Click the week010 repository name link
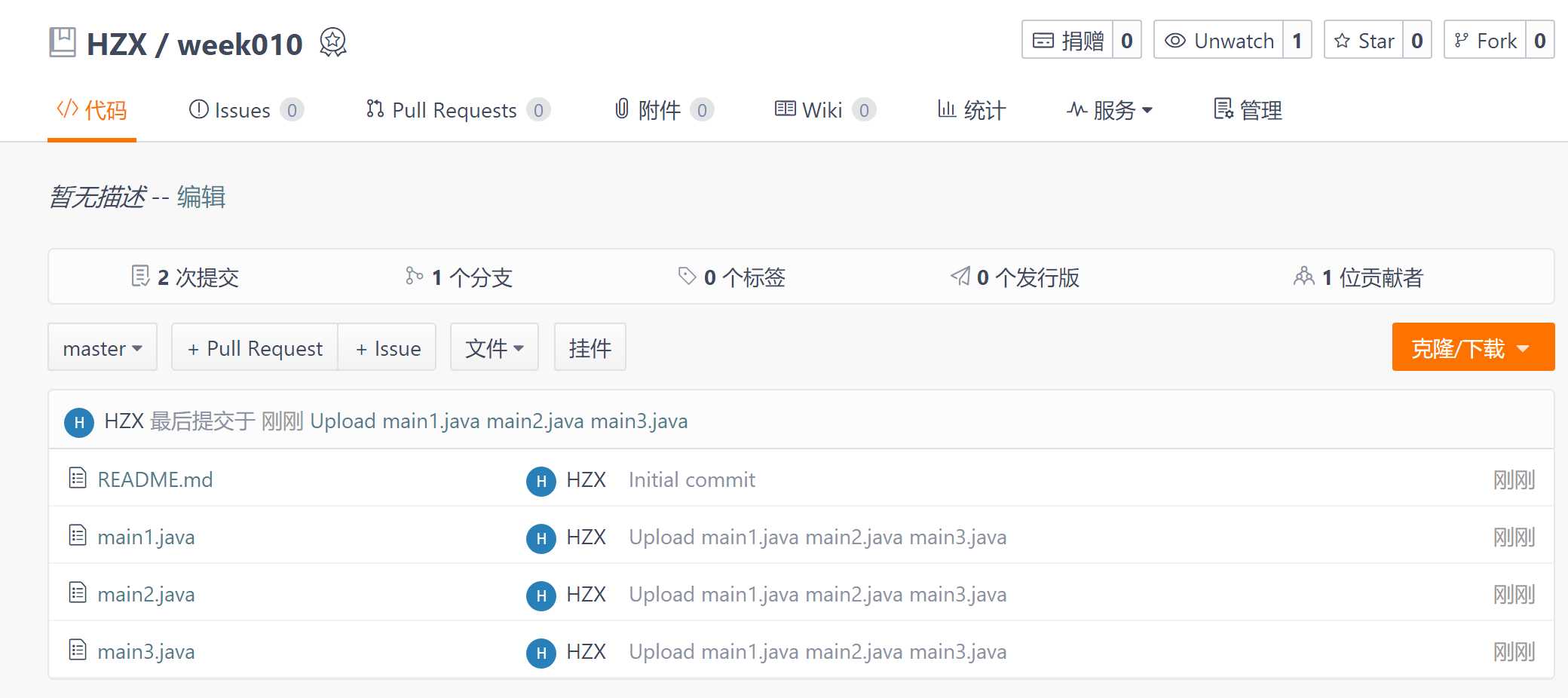 click(240, 44)
